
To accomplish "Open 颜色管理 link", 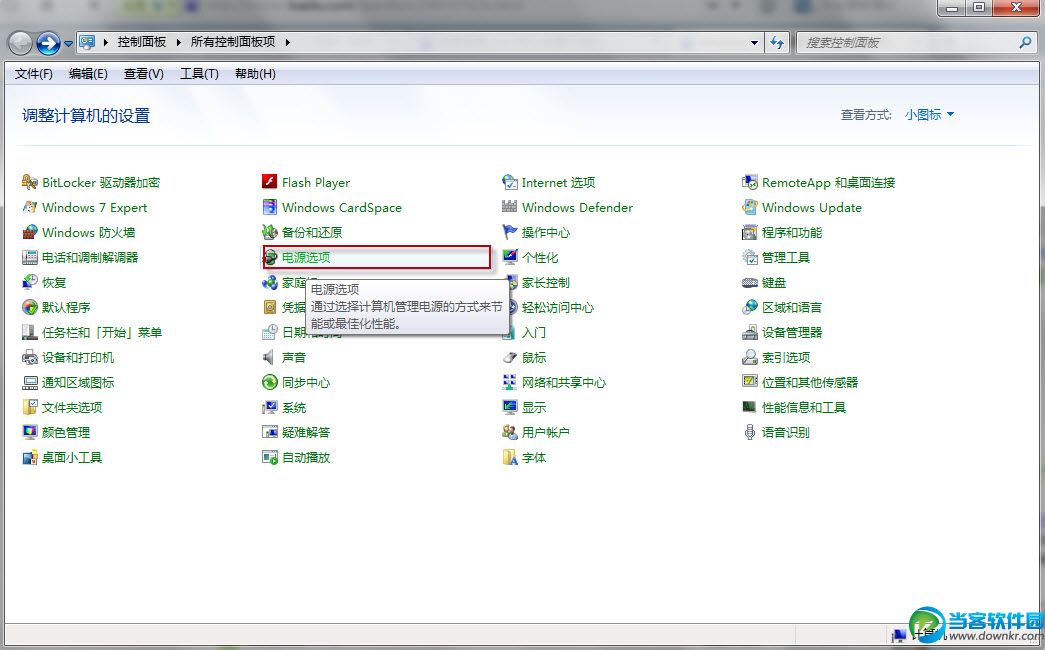I will pos(66,432).
